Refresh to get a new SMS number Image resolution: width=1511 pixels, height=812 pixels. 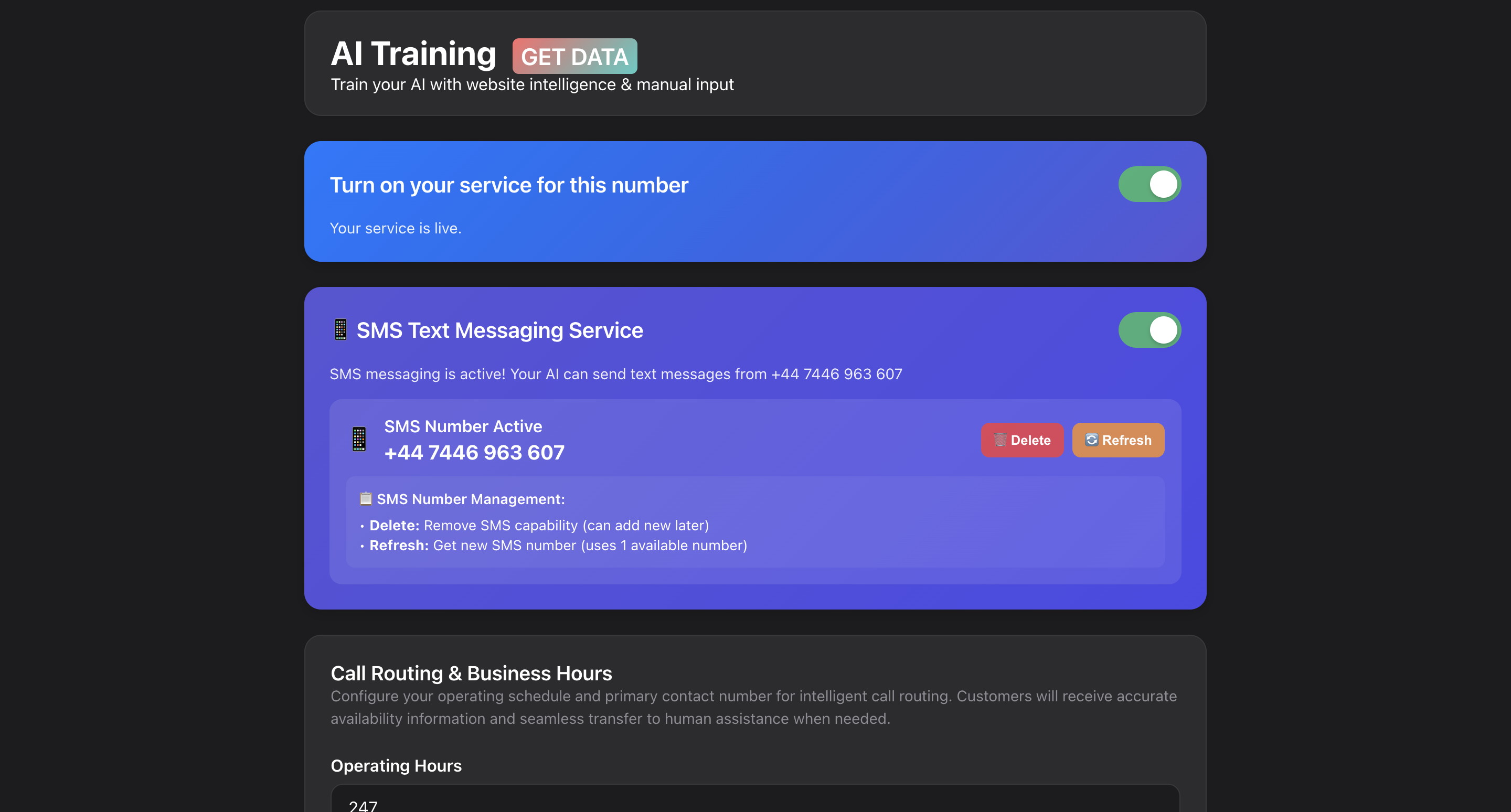pyautogui.click(x=1118, y=440)
